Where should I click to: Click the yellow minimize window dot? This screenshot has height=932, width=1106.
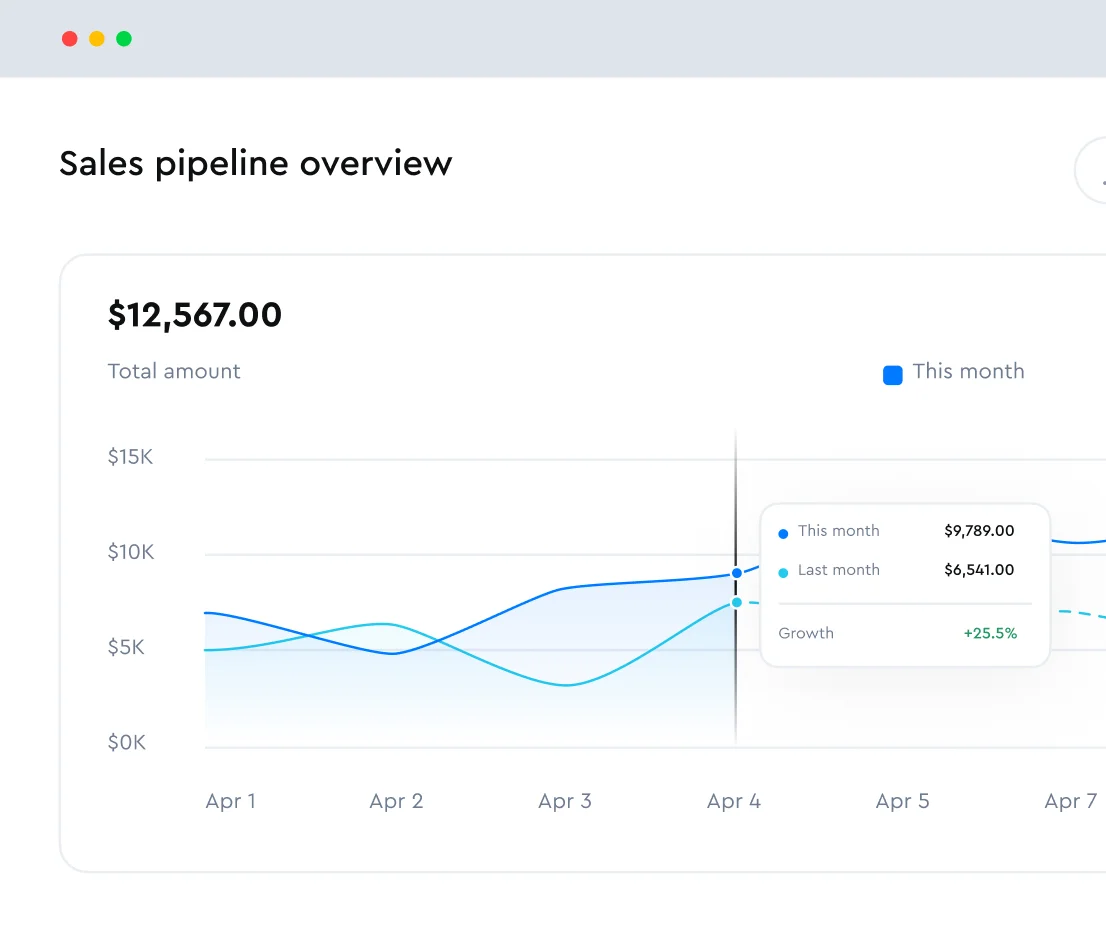[96, 39]
